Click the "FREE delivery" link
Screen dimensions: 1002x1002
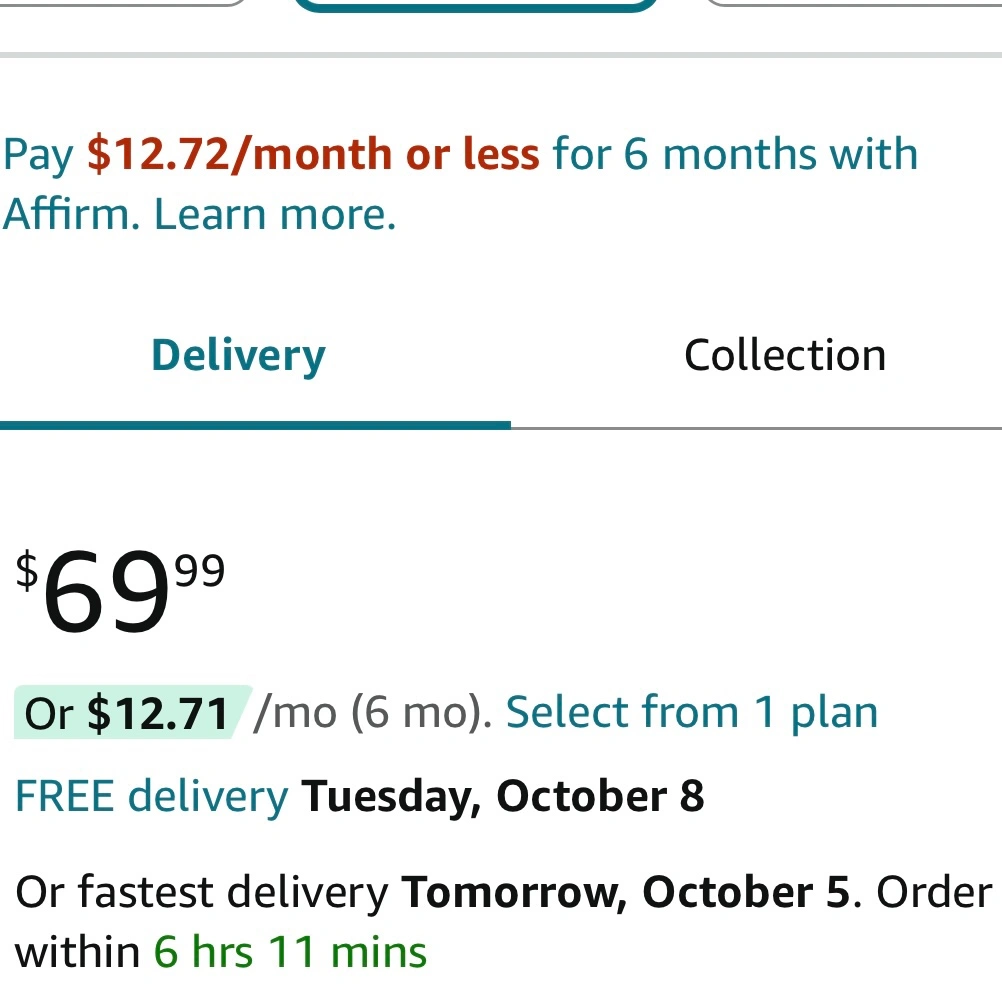point(151,796)
